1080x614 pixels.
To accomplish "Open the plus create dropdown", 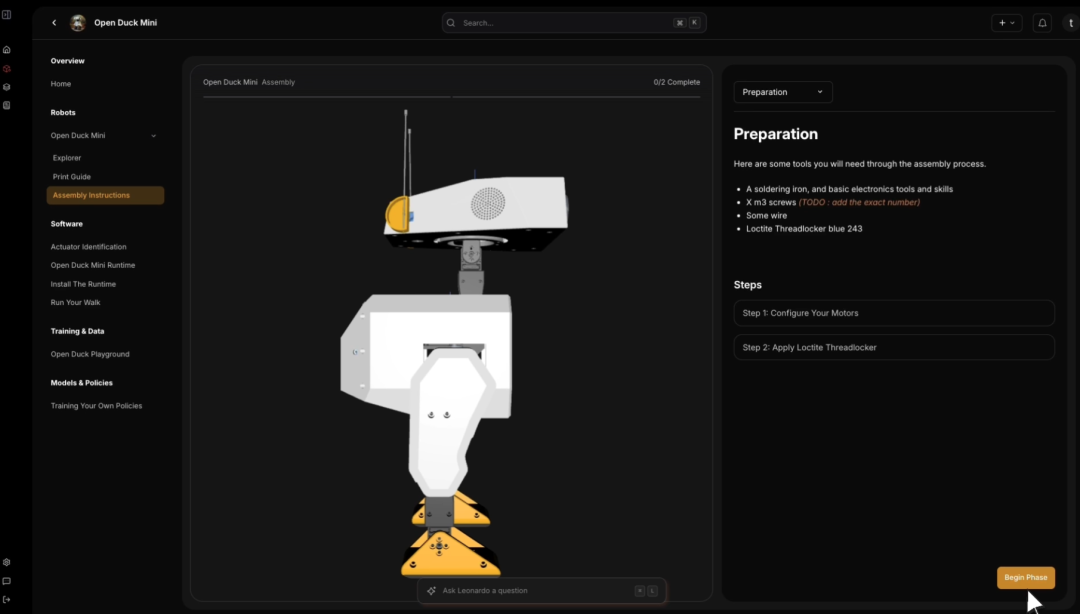I will pyautogui.click(x=1007, y=23).
